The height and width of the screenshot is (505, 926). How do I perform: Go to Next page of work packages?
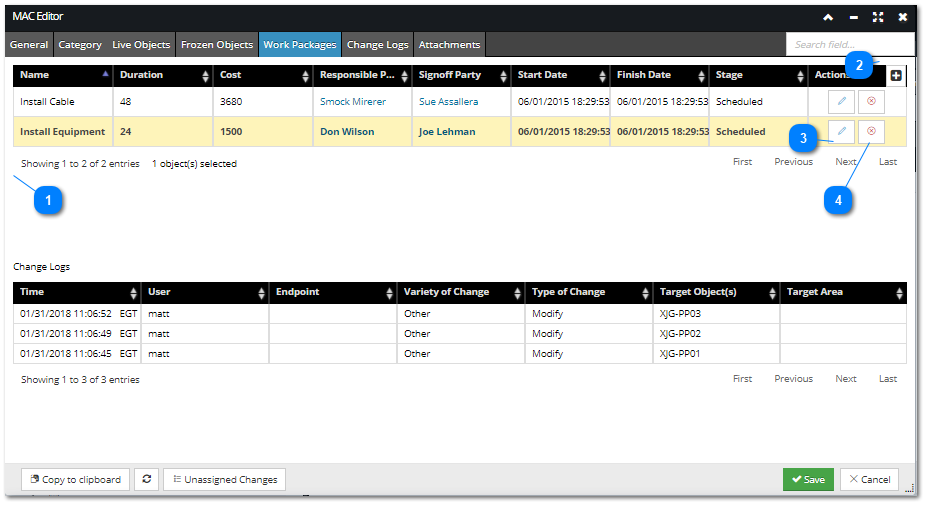click(x=846, y=162)
